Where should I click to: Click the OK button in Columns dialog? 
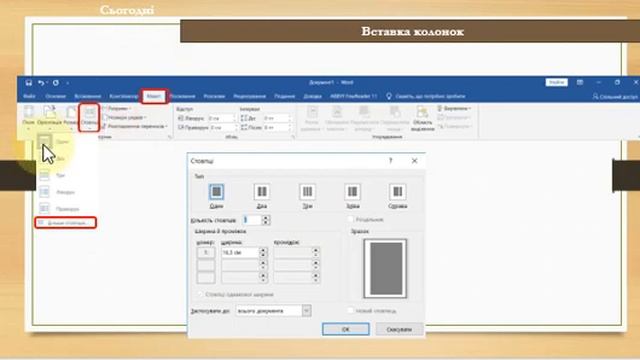346,329
